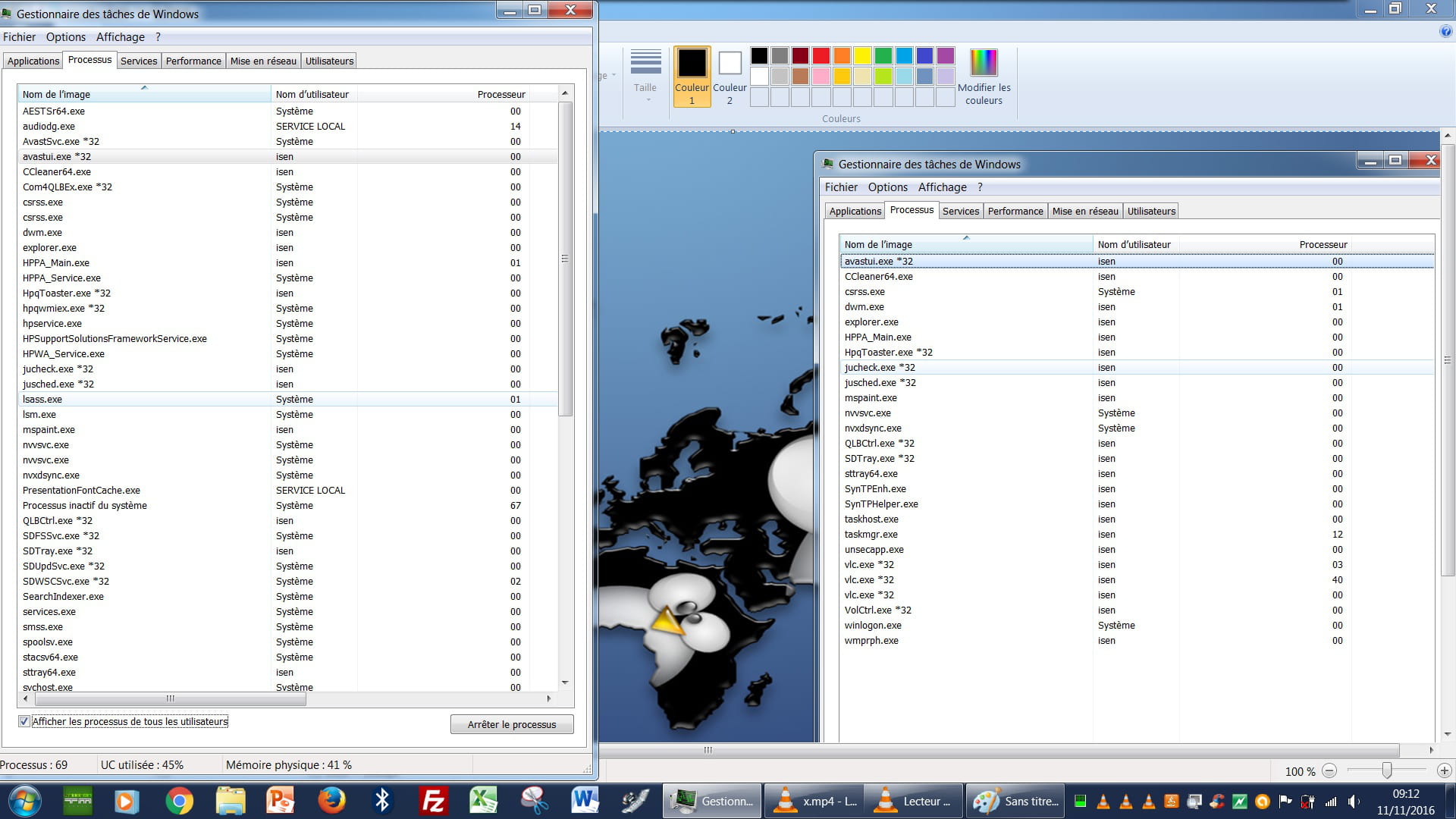The width and height of the screenshot is (1456, 819).
Task: Launch Firefox from the taskbar
Action: [x=331, y=801]
